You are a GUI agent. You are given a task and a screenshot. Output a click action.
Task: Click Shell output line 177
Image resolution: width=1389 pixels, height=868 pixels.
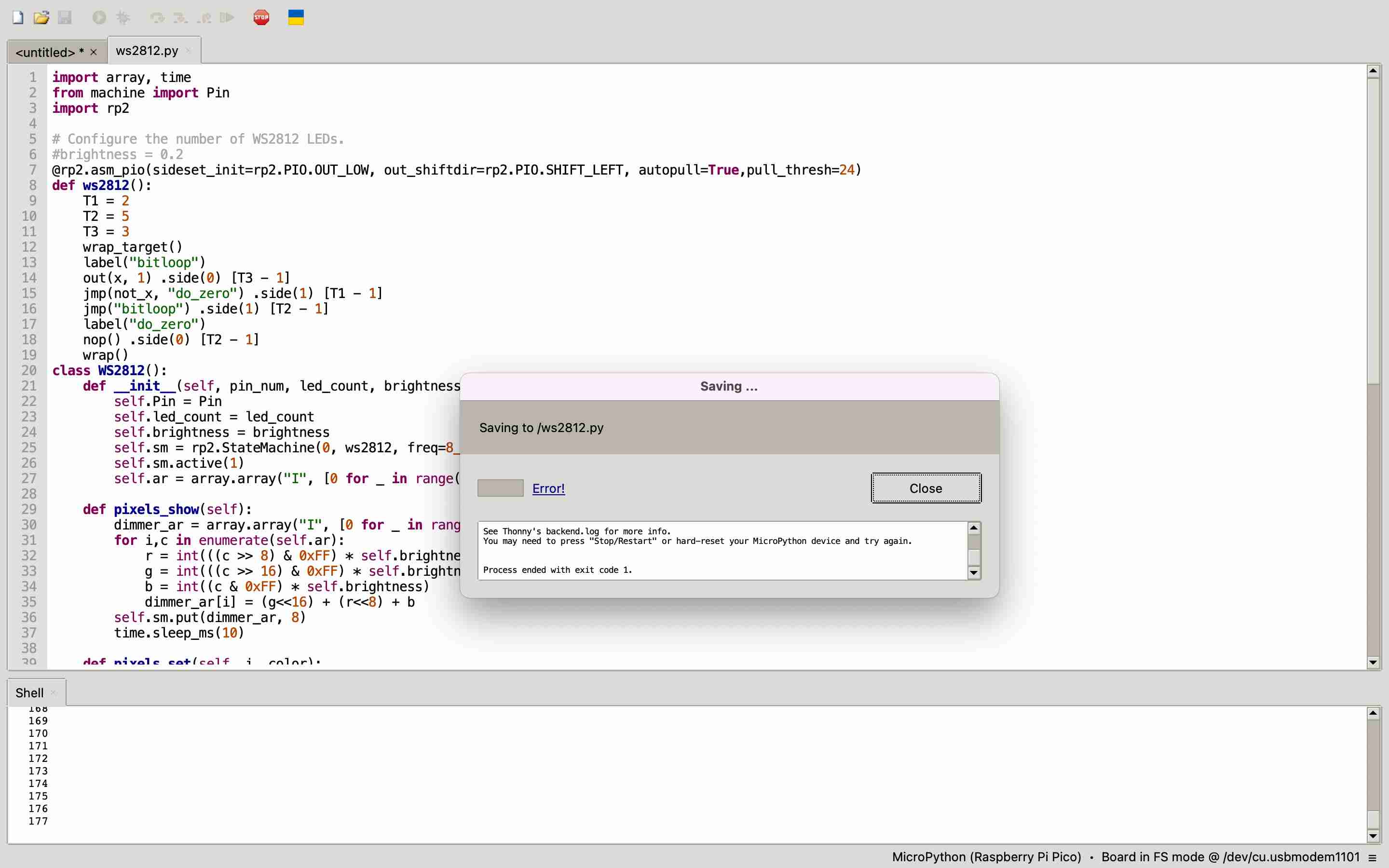[38, 821]
